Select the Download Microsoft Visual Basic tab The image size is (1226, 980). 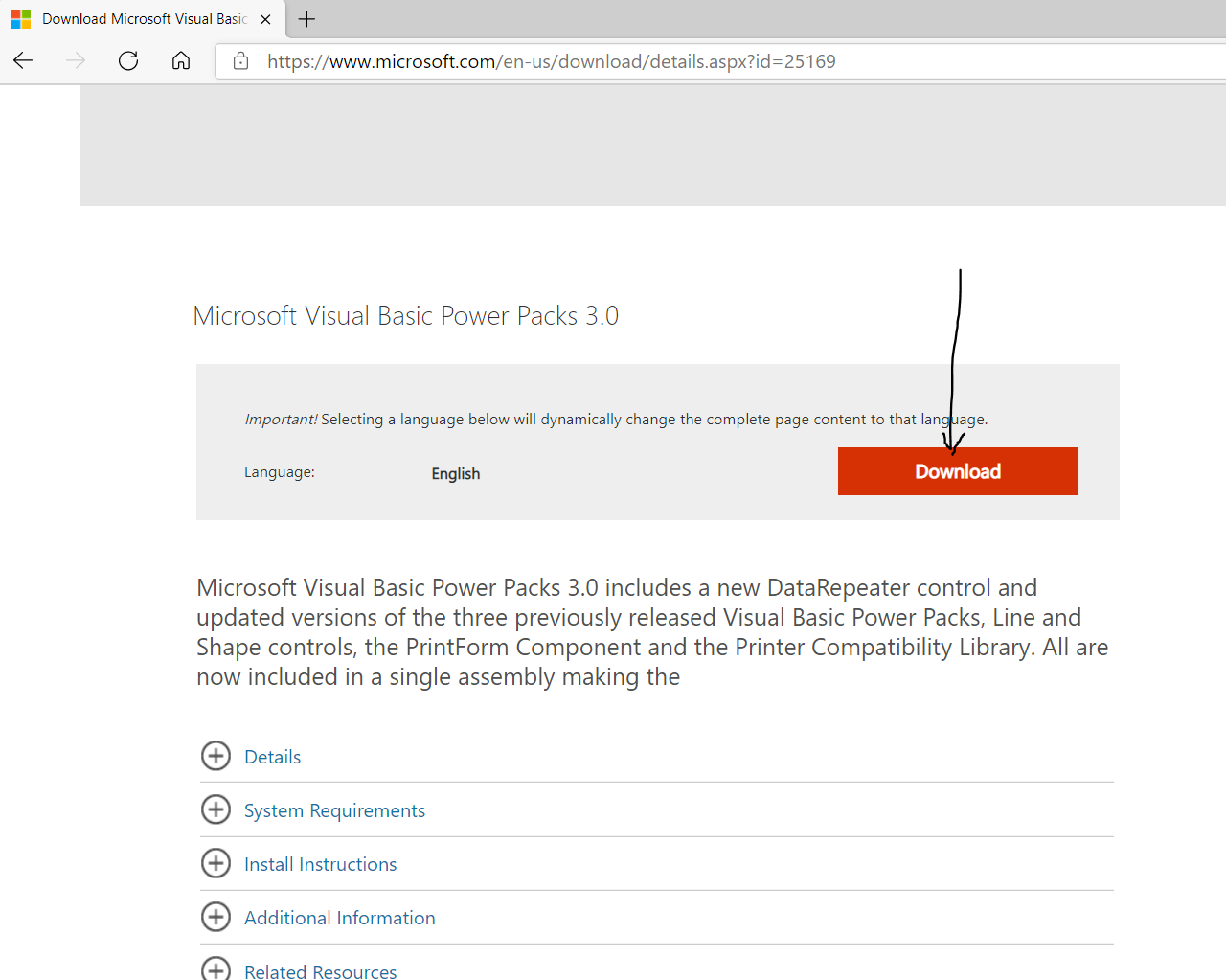[143, 19]
